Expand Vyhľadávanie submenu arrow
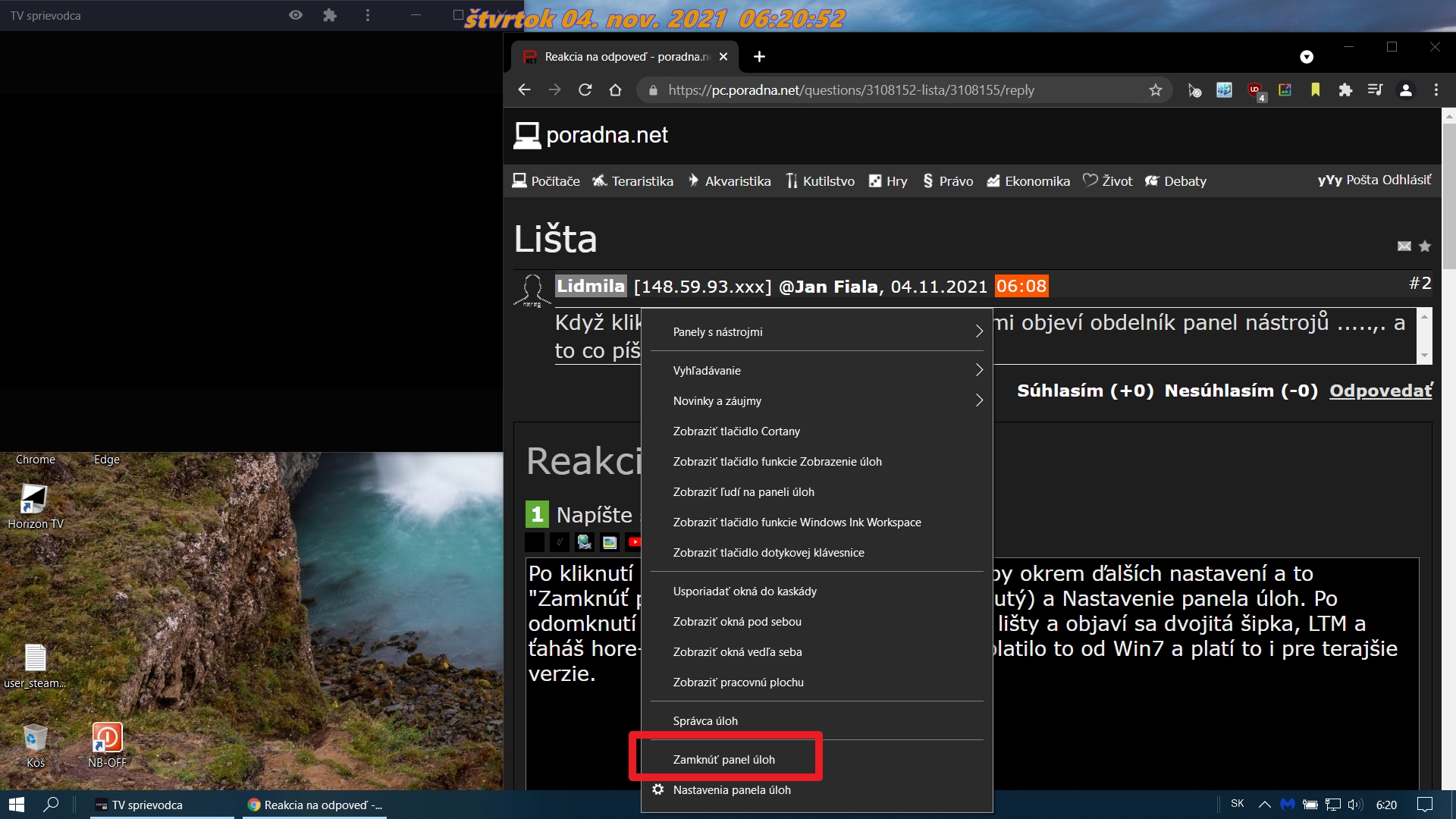 click(x=978, y=370)
